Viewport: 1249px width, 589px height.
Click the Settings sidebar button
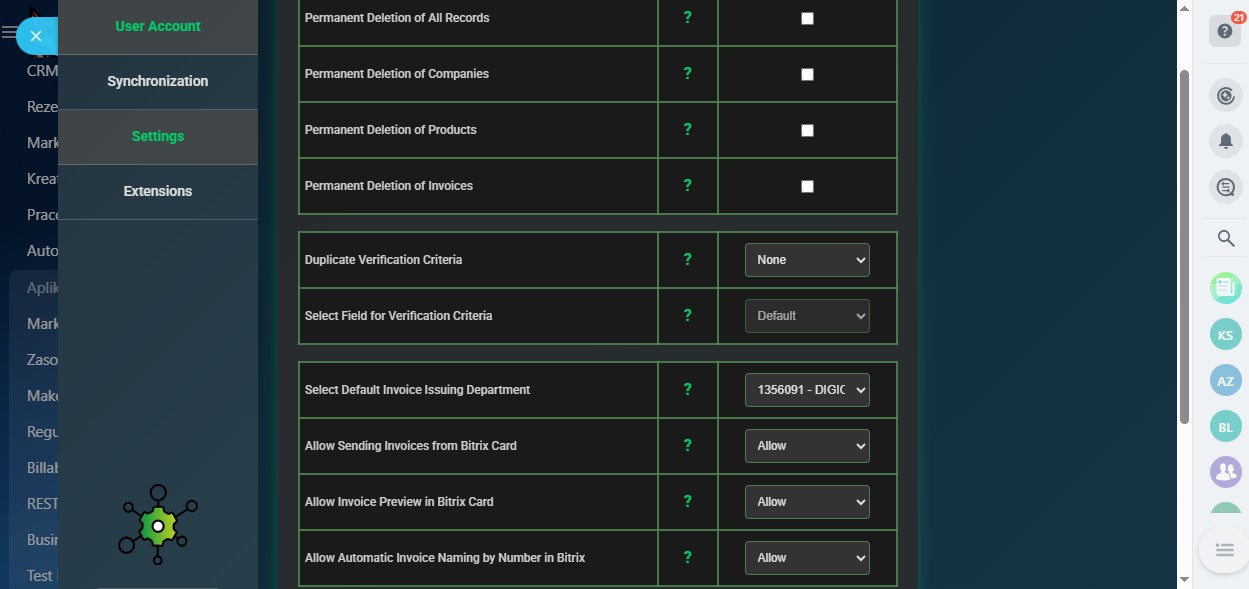[x=158, y=136]
